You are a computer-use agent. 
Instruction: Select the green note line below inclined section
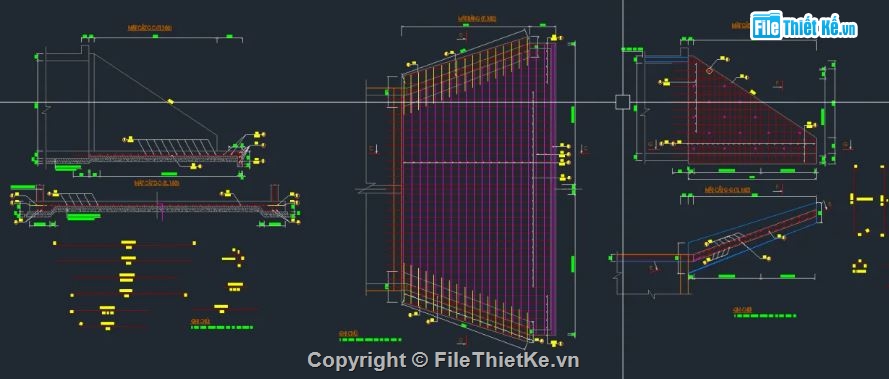pyautogui.click(x=765, y=315)
